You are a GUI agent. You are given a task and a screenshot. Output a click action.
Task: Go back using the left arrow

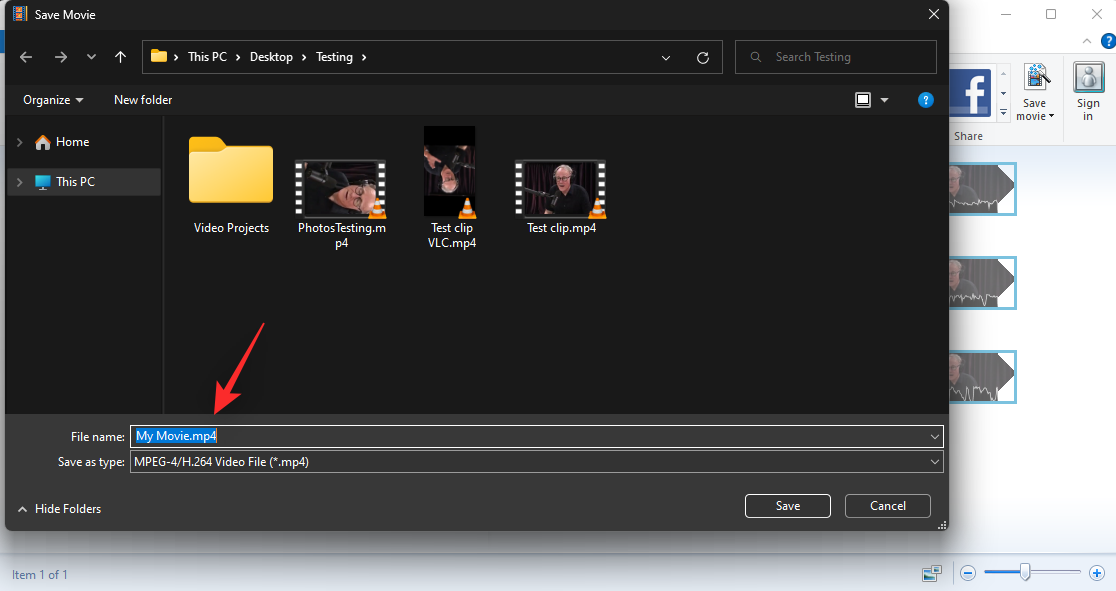point(26,57)
